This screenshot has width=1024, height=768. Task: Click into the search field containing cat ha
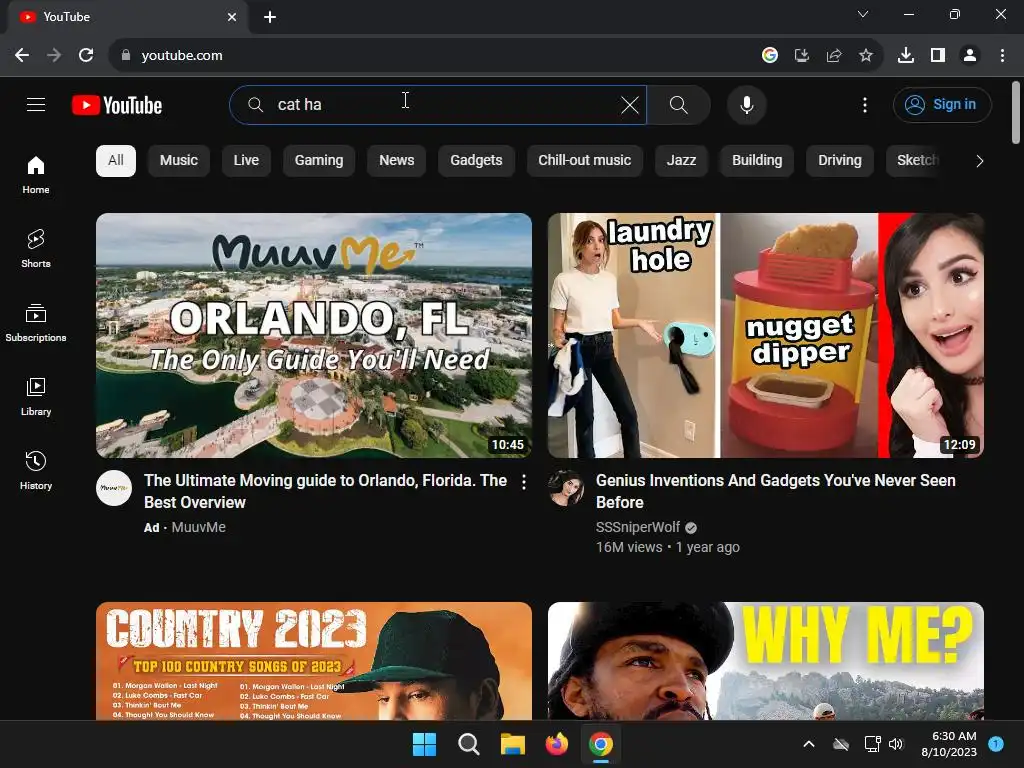pyautogui.click(x=438, y=105)
